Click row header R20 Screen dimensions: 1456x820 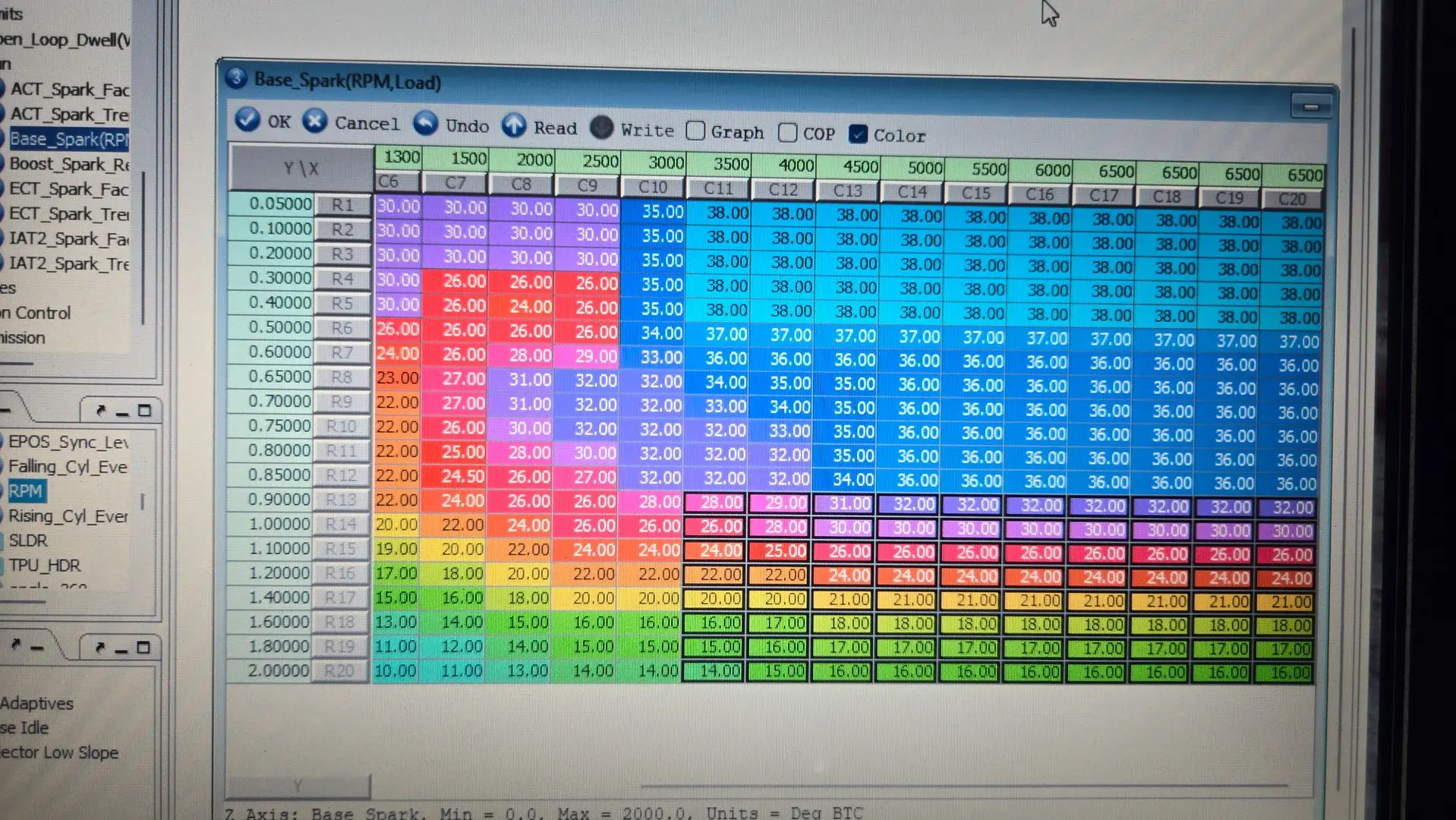[339, 671]
